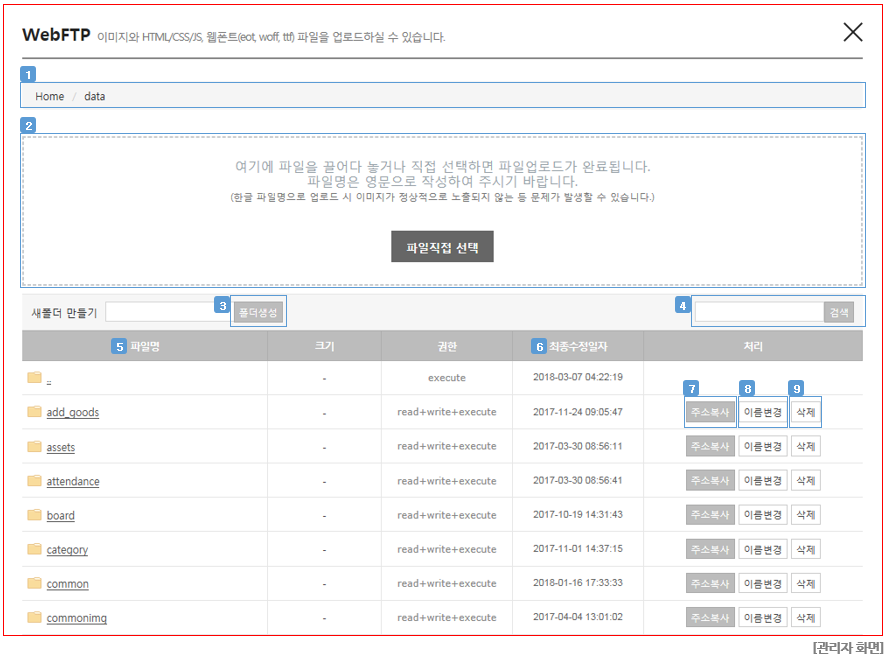Click the 검색 search button
This screenshot has height=656, width=886.
[x=839, y=312]
